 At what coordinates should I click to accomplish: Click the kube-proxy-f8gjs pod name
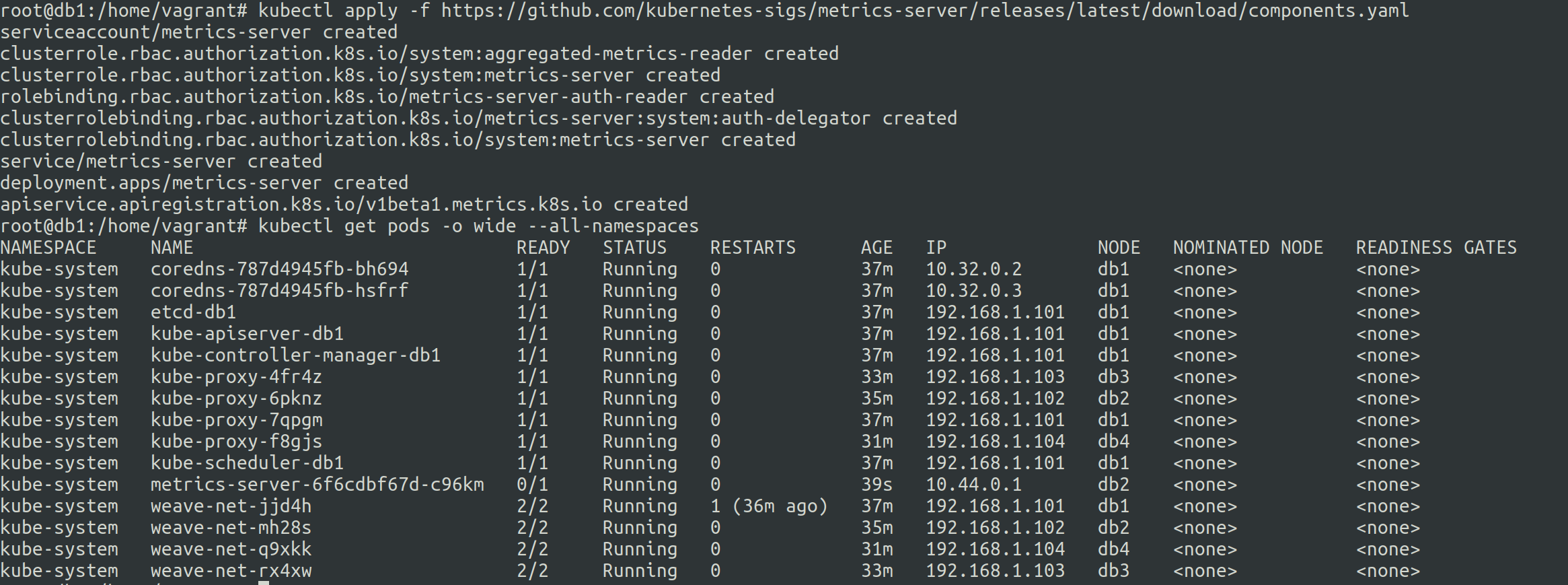236,442
